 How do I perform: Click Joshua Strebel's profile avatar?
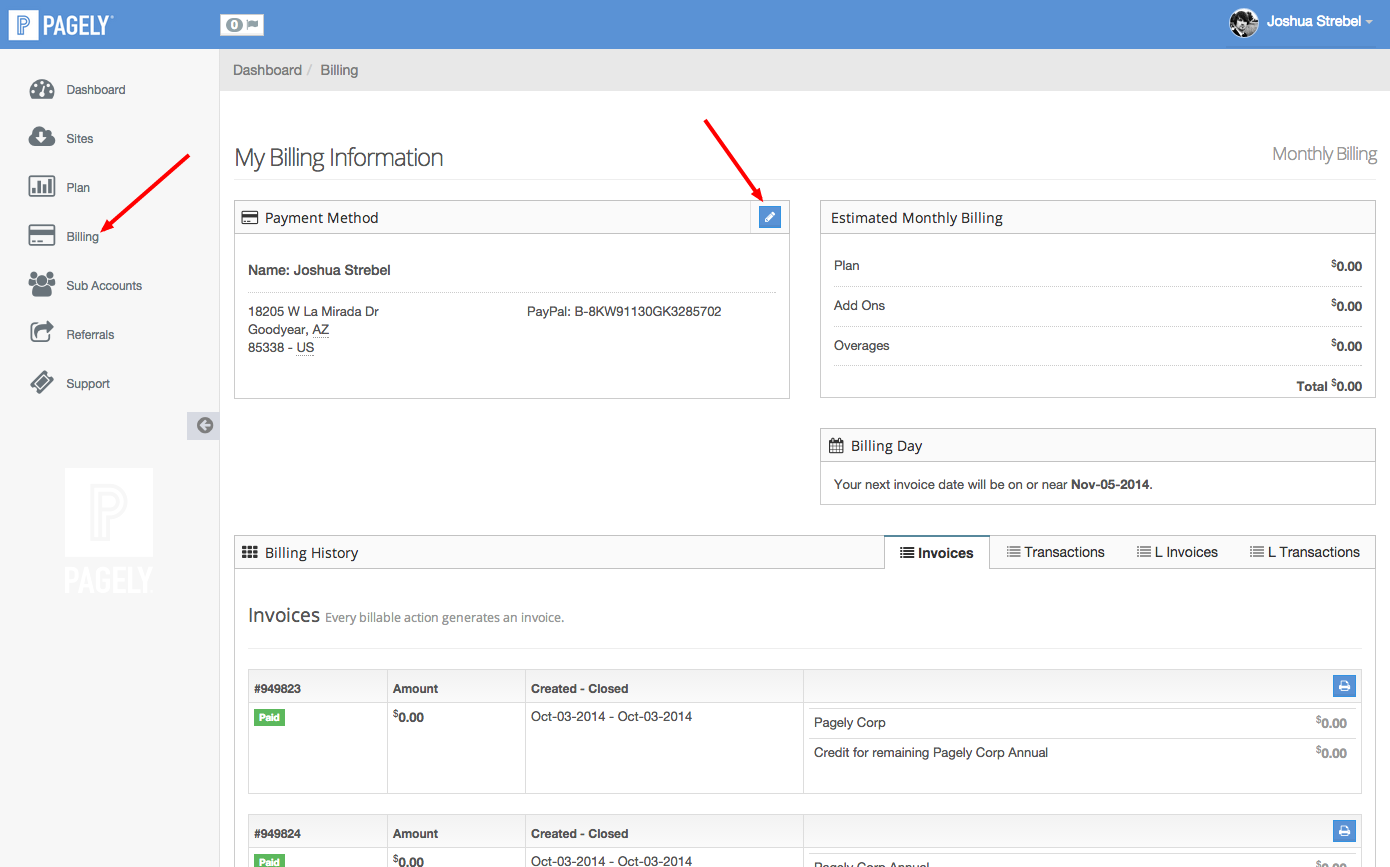tap(1244, 23)
